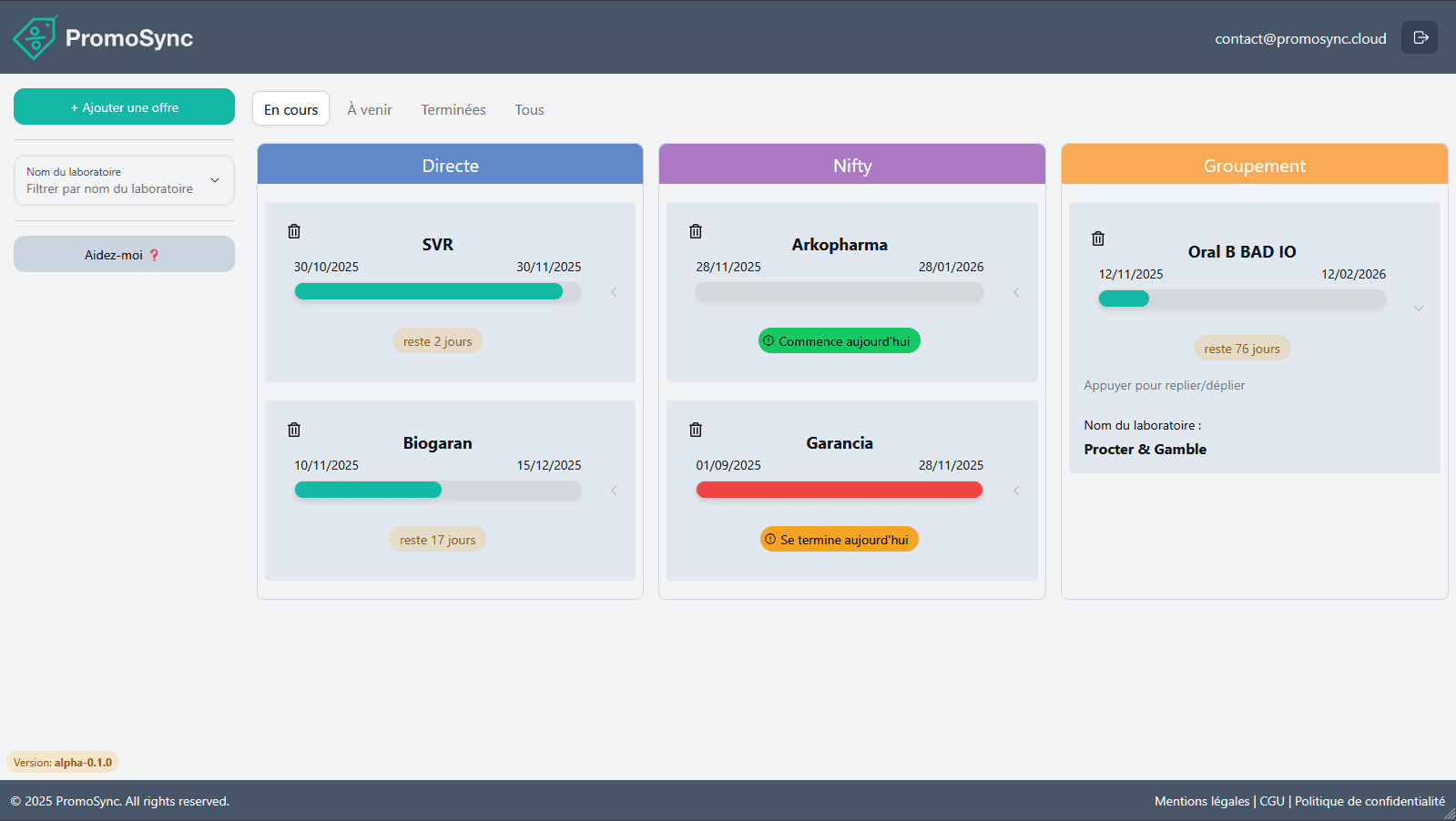Viewport: 1456px width, 821px height.
Task: Click Oral B start date 12/11/2025
Action: 1131,274
